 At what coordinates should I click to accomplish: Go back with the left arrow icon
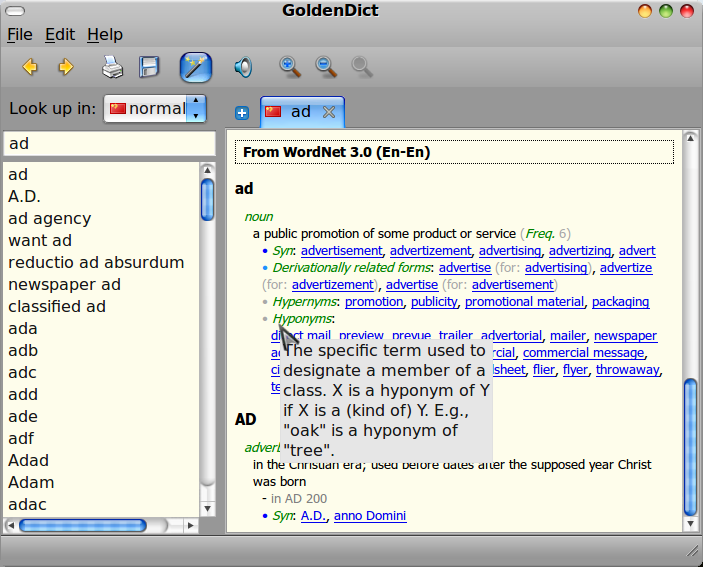coord(30,67)
